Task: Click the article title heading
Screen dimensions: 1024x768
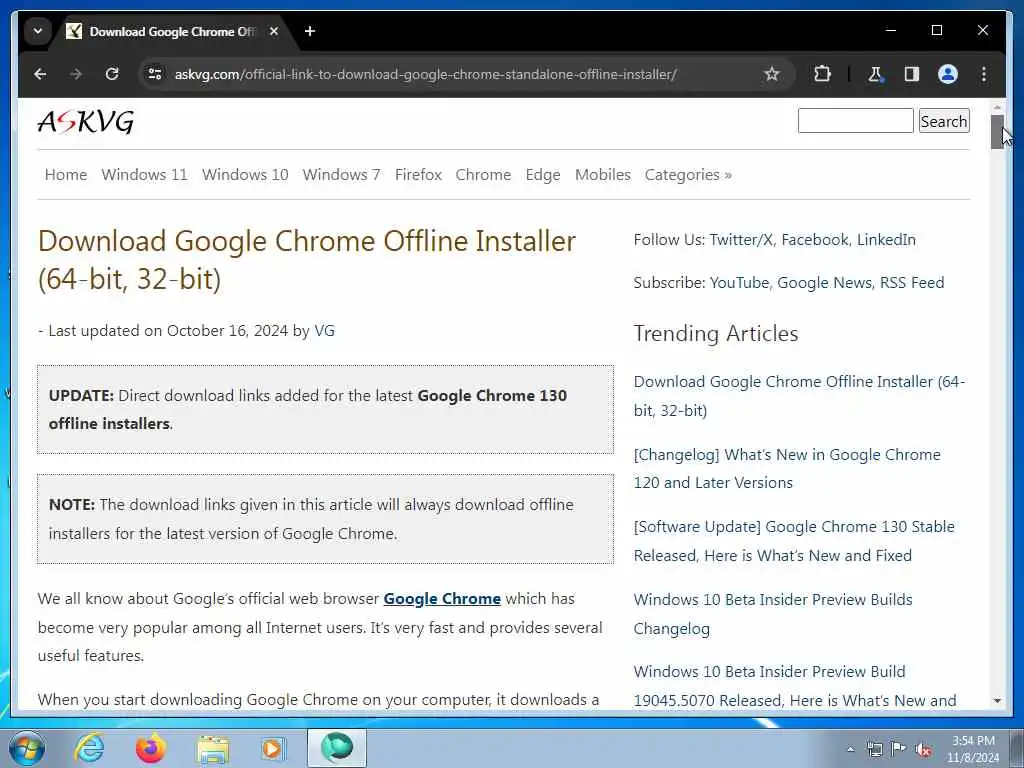Action: coord(306,260)
